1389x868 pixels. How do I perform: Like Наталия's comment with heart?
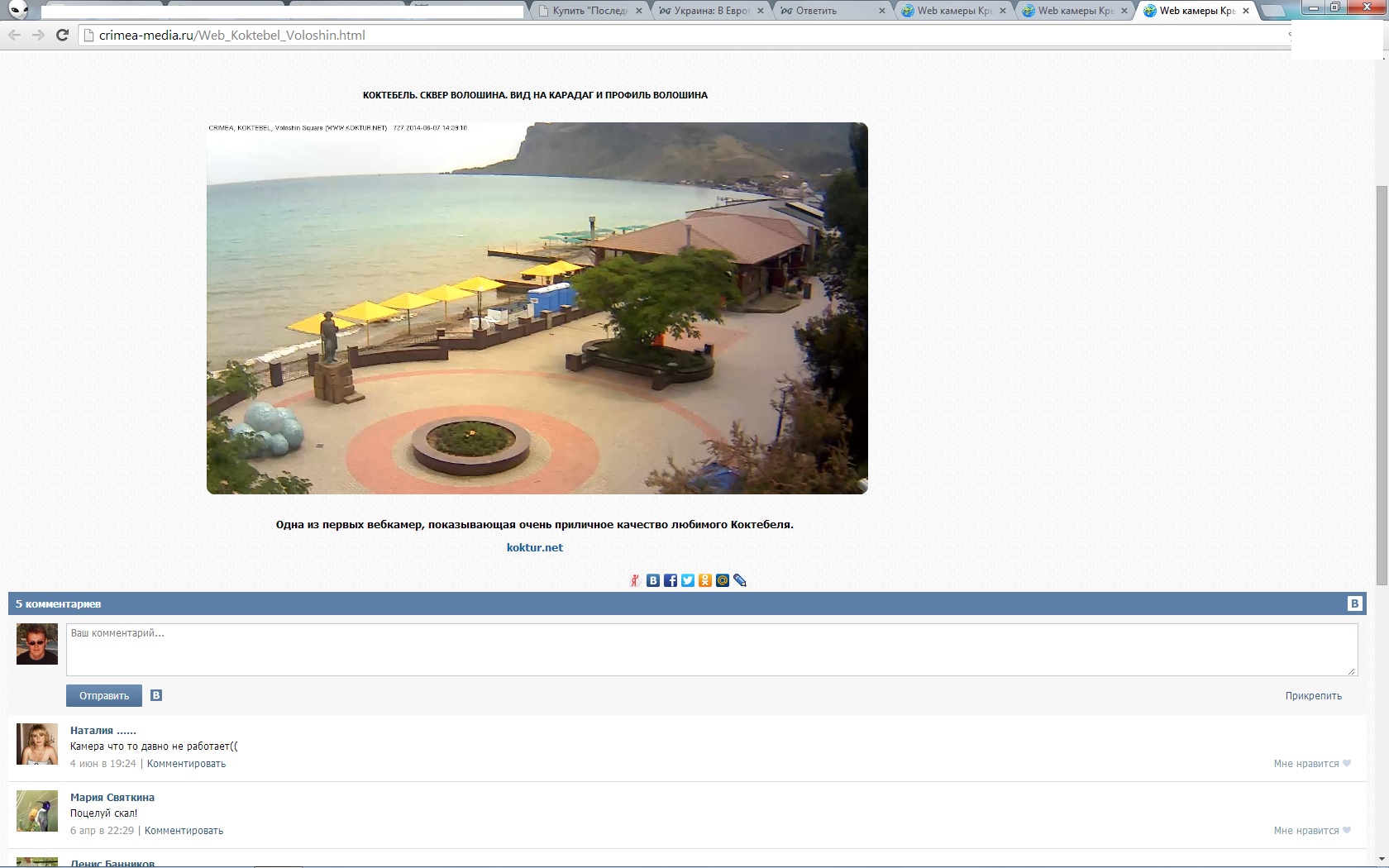1347,763
